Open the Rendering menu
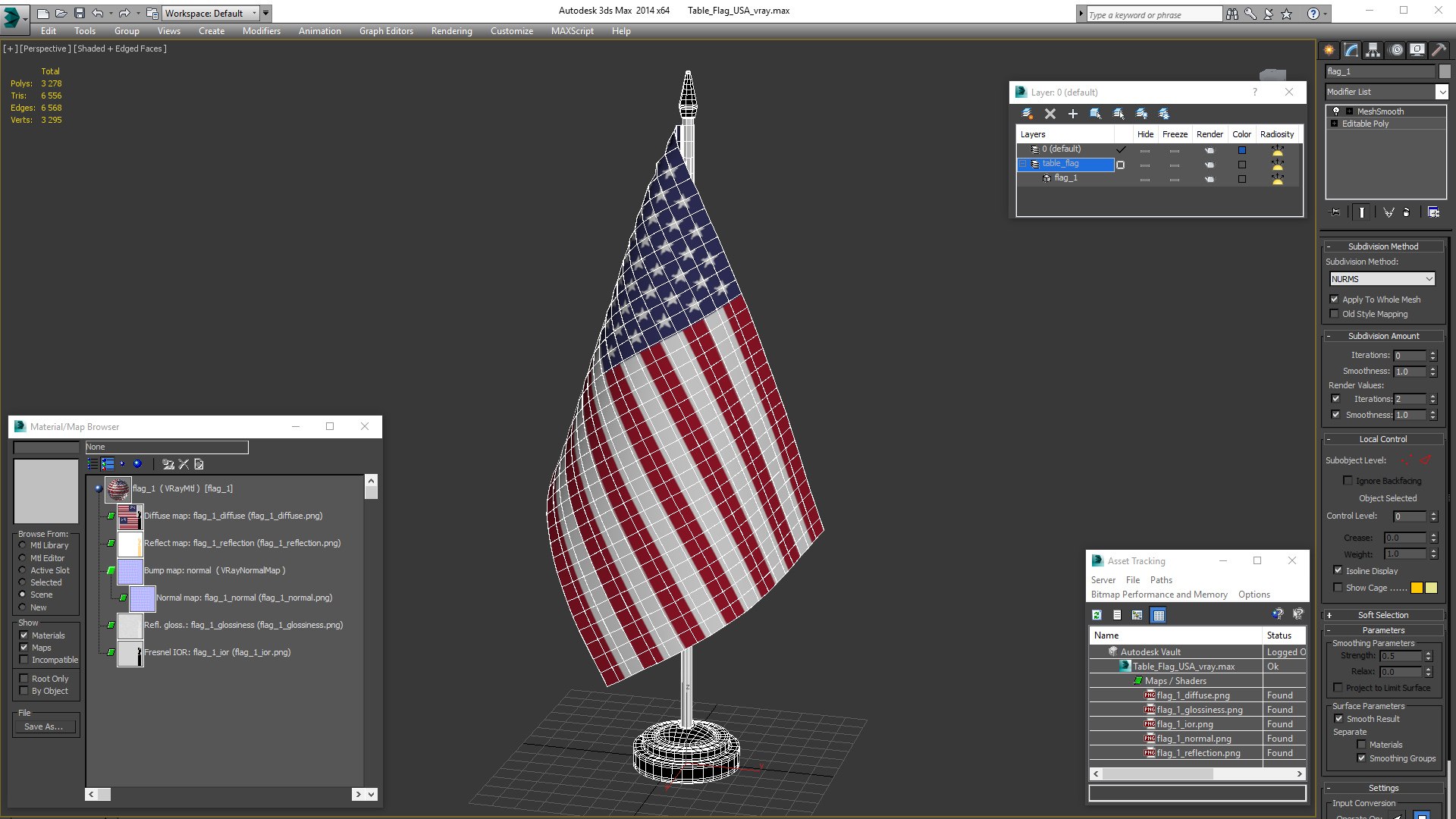The height and width of the screenshot is (819, 1456). point(451,31)
